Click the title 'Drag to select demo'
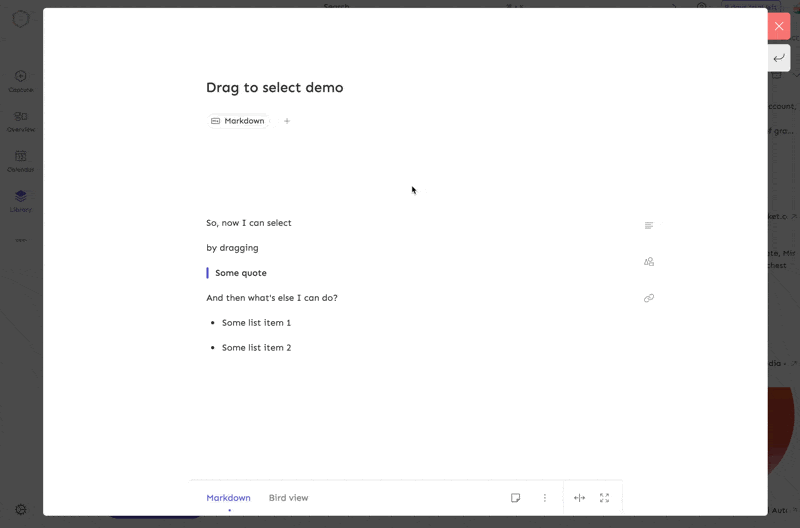 click(x=274, y=88)
